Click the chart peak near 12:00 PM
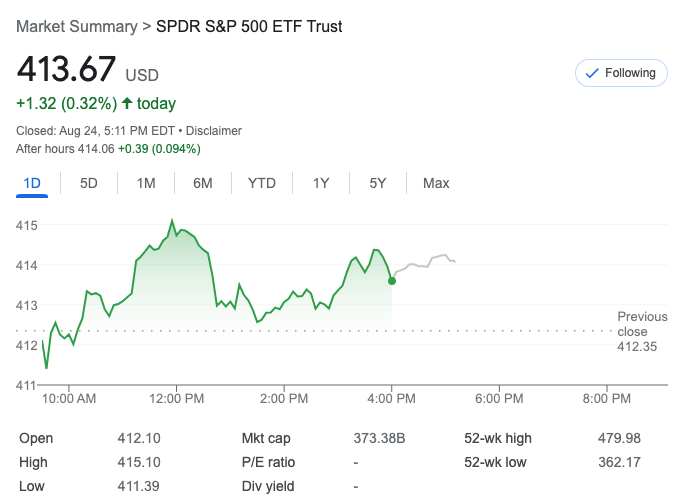Viewport: 692px width, 503px height. click(172, 221)
